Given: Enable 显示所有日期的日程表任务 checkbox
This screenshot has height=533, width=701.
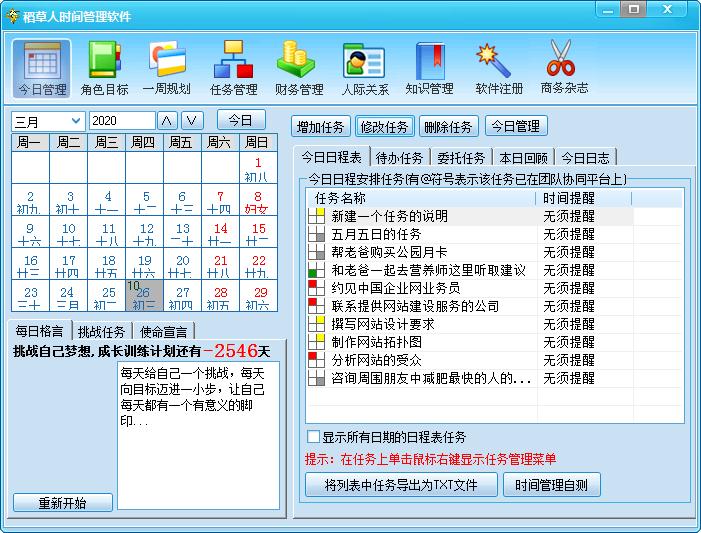Looking at the screenshot, I should click(x=314, y=437).
